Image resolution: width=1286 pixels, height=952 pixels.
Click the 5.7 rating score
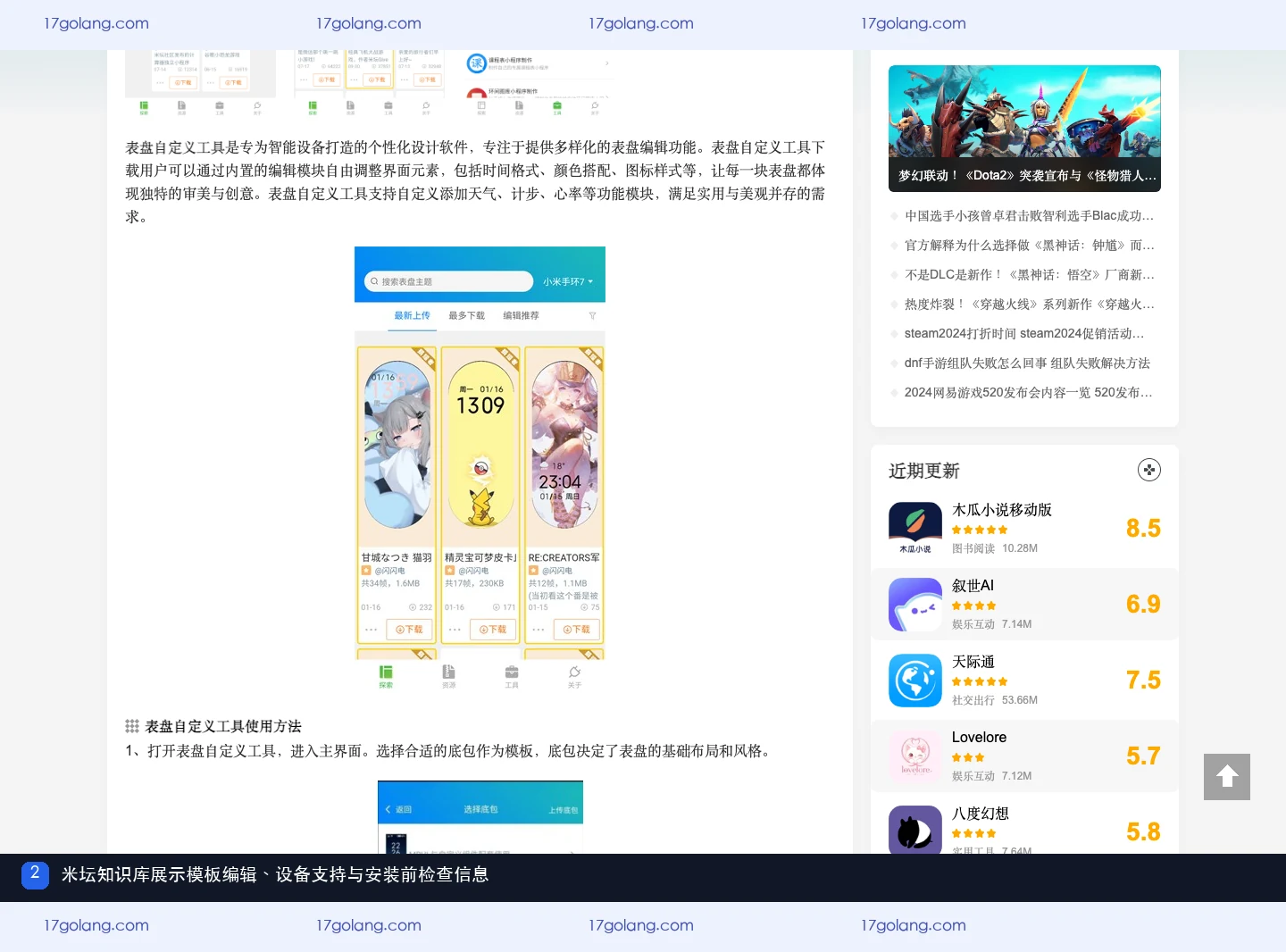point(1143,756)
